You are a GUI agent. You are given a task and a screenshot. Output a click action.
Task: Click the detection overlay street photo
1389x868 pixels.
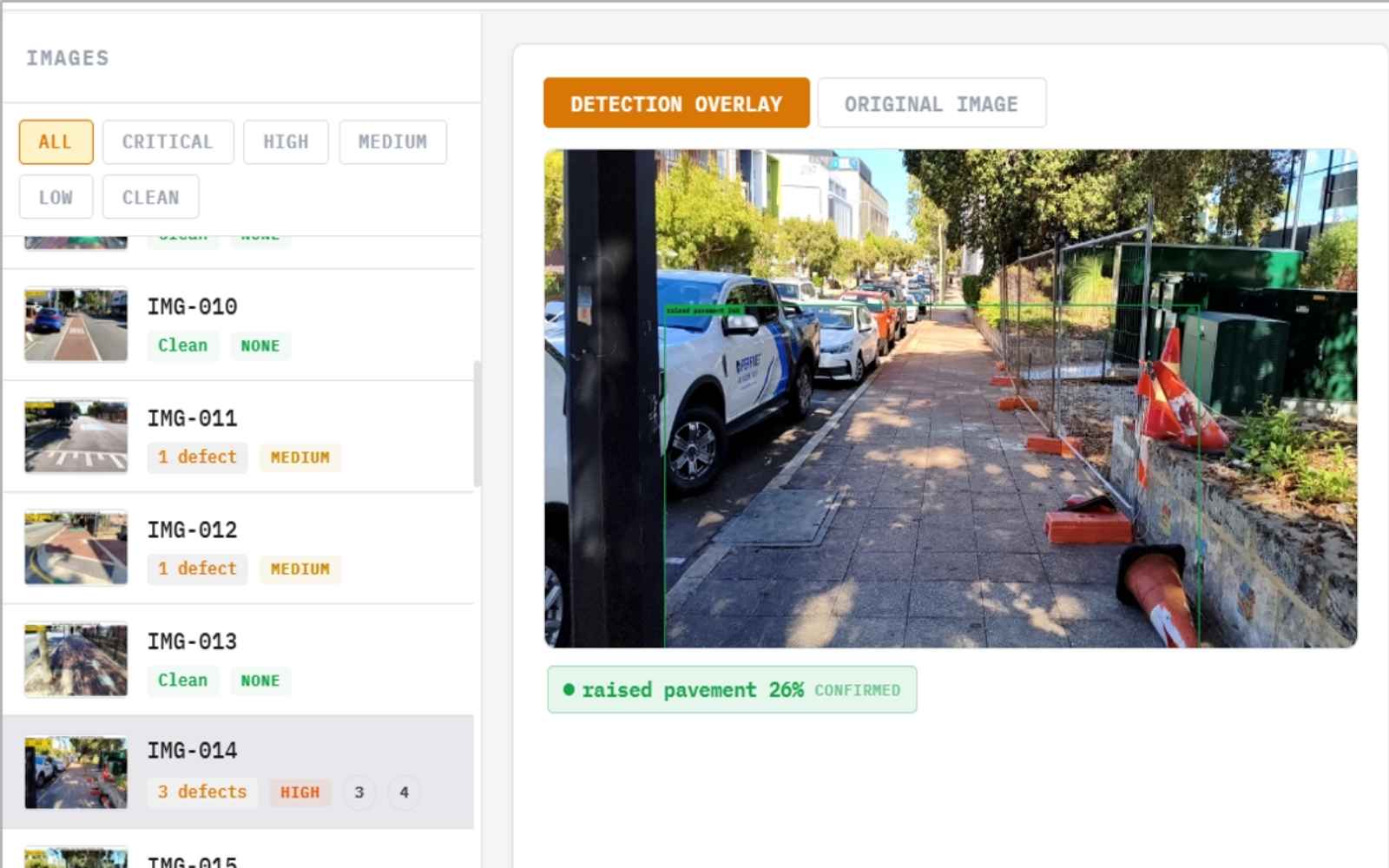tap(951, 398)
